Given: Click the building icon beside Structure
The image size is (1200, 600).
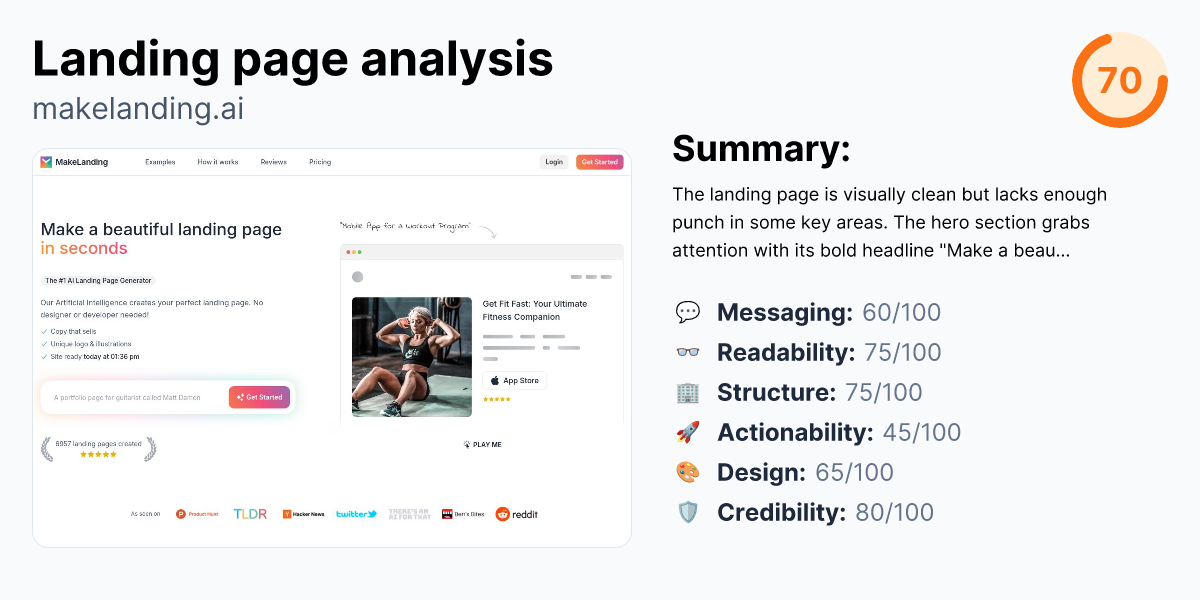Looking at the screenshot, I should [x=688, y=392].
